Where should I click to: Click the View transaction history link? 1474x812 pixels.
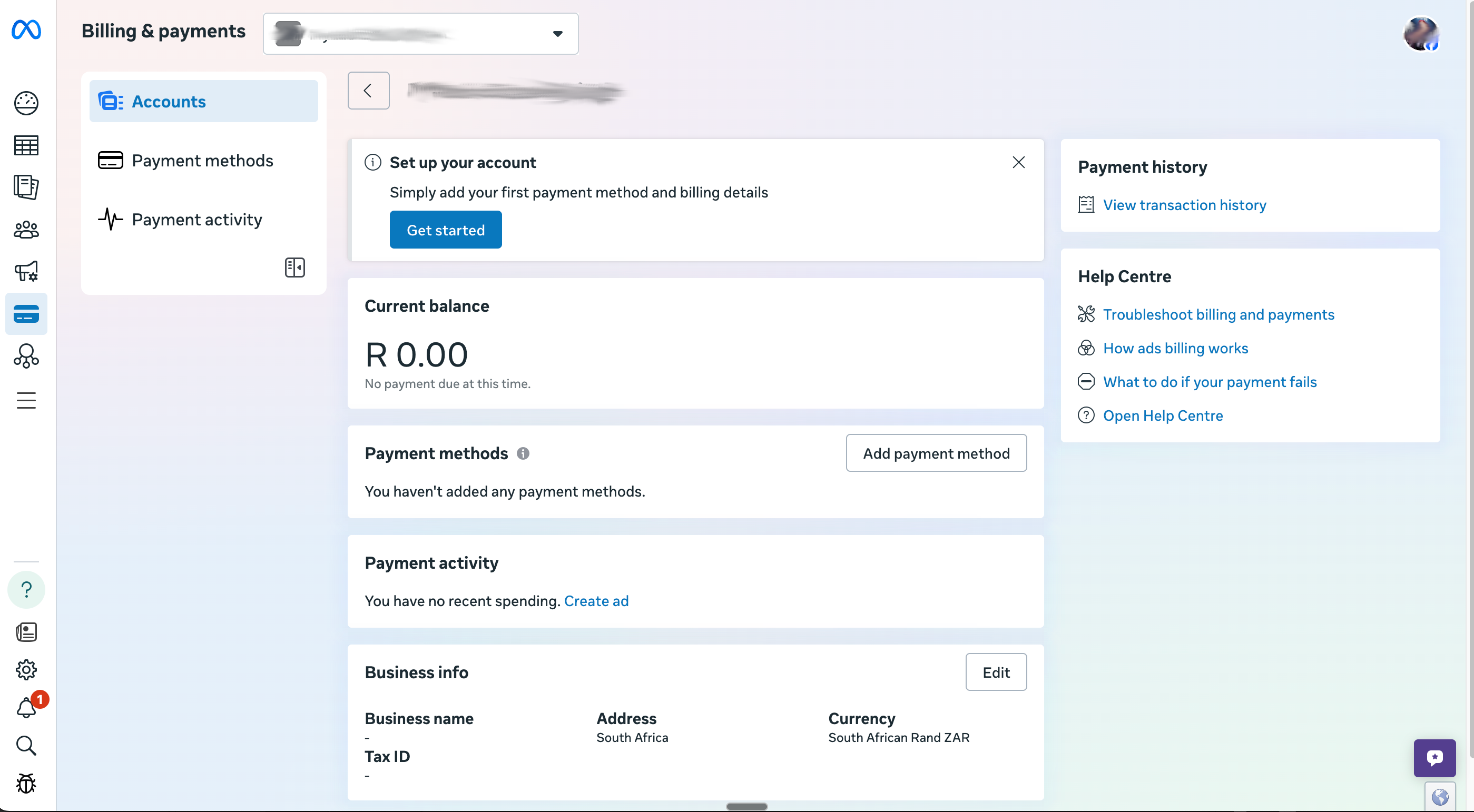(1184, 205)
